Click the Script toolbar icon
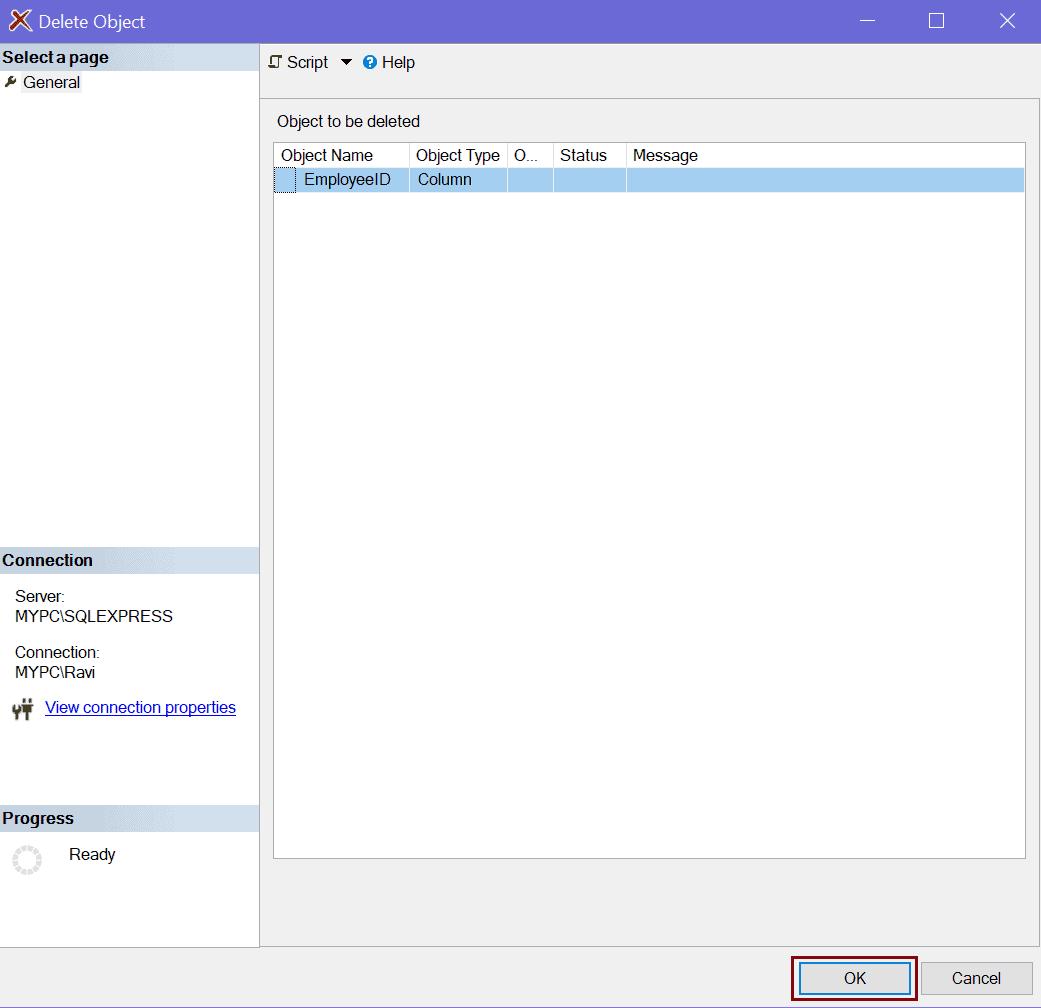1041x1008 pixels. pos(275,62)
